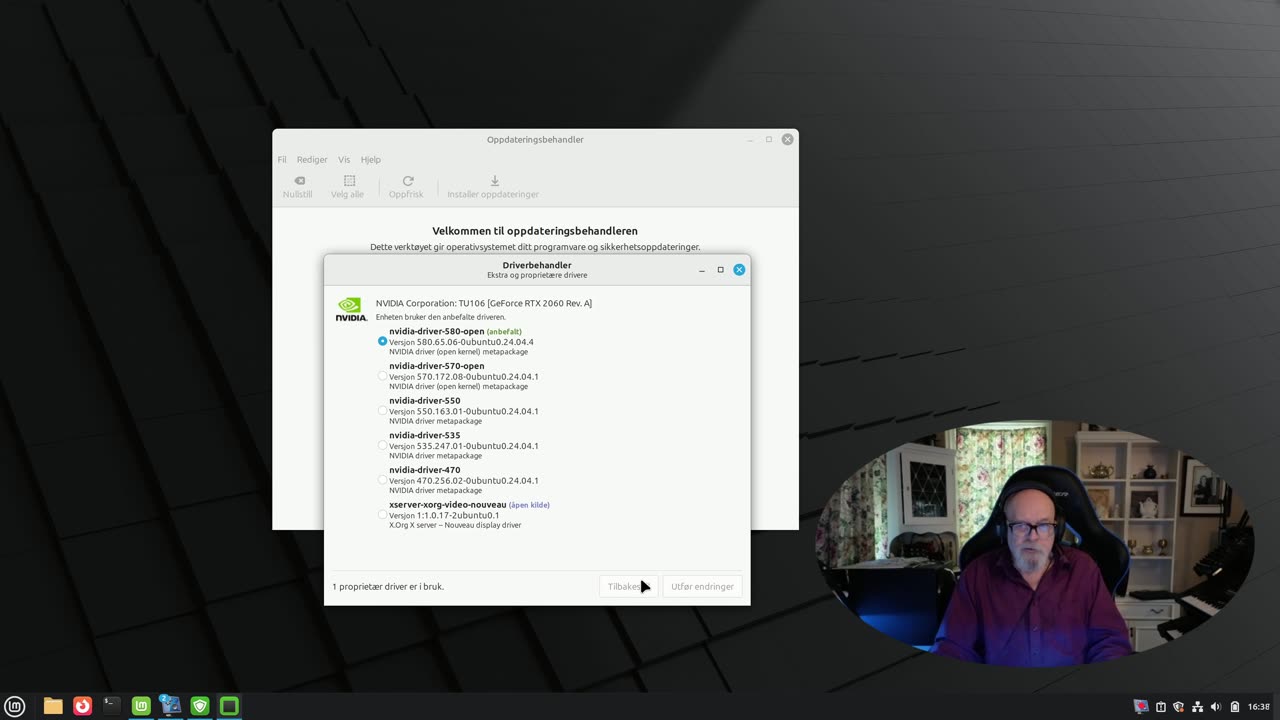Open the Hjelp menu
The width and height of the screenshot is (1280, 720).
[371, 159]
